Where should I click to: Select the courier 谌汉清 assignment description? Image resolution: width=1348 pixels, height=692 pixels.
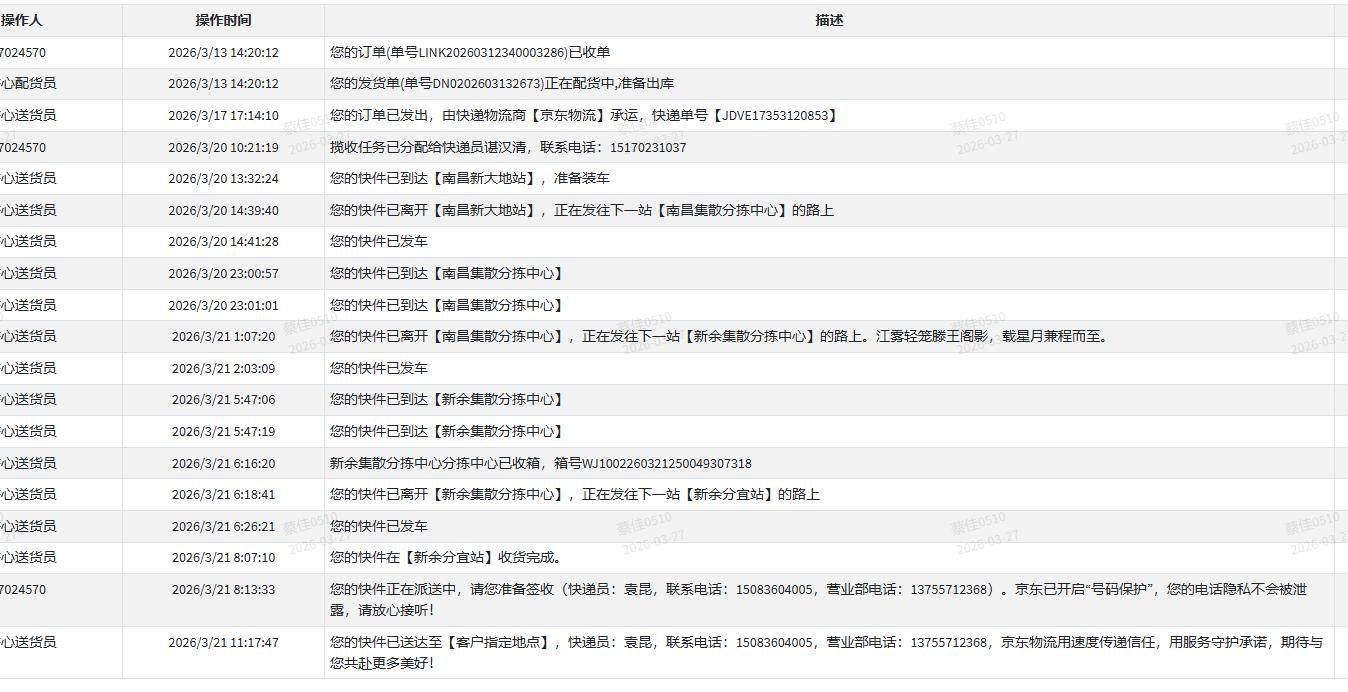[x=508, y=148]
